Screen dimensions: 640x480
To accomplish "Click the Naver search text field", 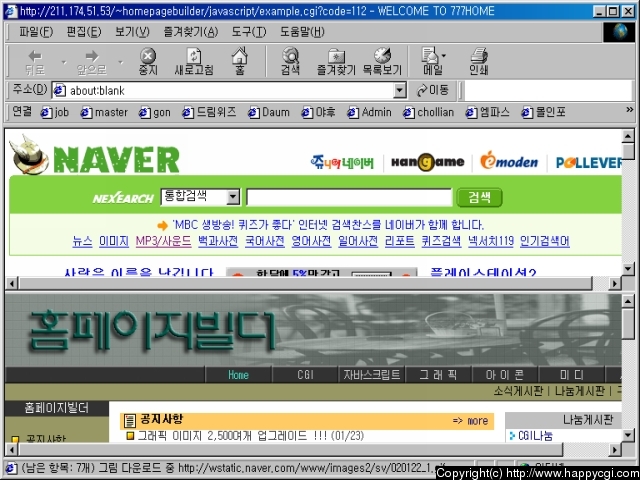I will pyautogui.click(x=349, y=198).
